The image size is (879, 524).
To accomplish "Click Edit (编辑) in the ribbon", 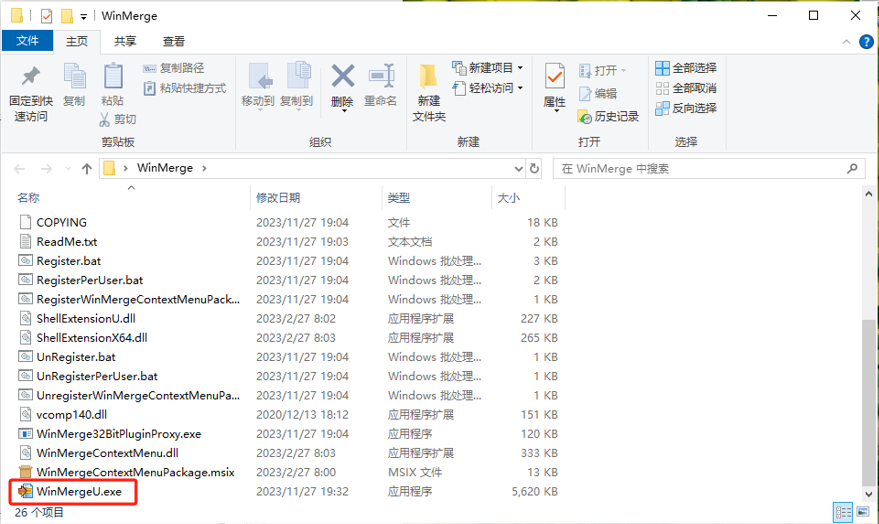I will 598,94.
